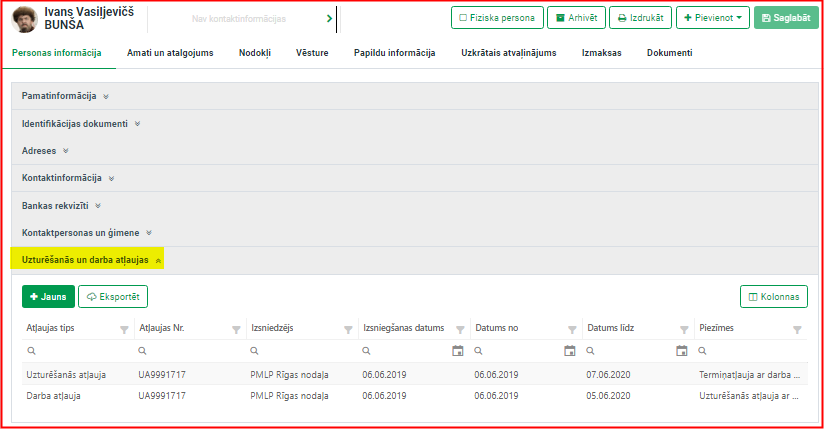Toggle the Fiziska persona checkbox button
The height and width of the screenshot is (429, 824).
coord(497,18)
